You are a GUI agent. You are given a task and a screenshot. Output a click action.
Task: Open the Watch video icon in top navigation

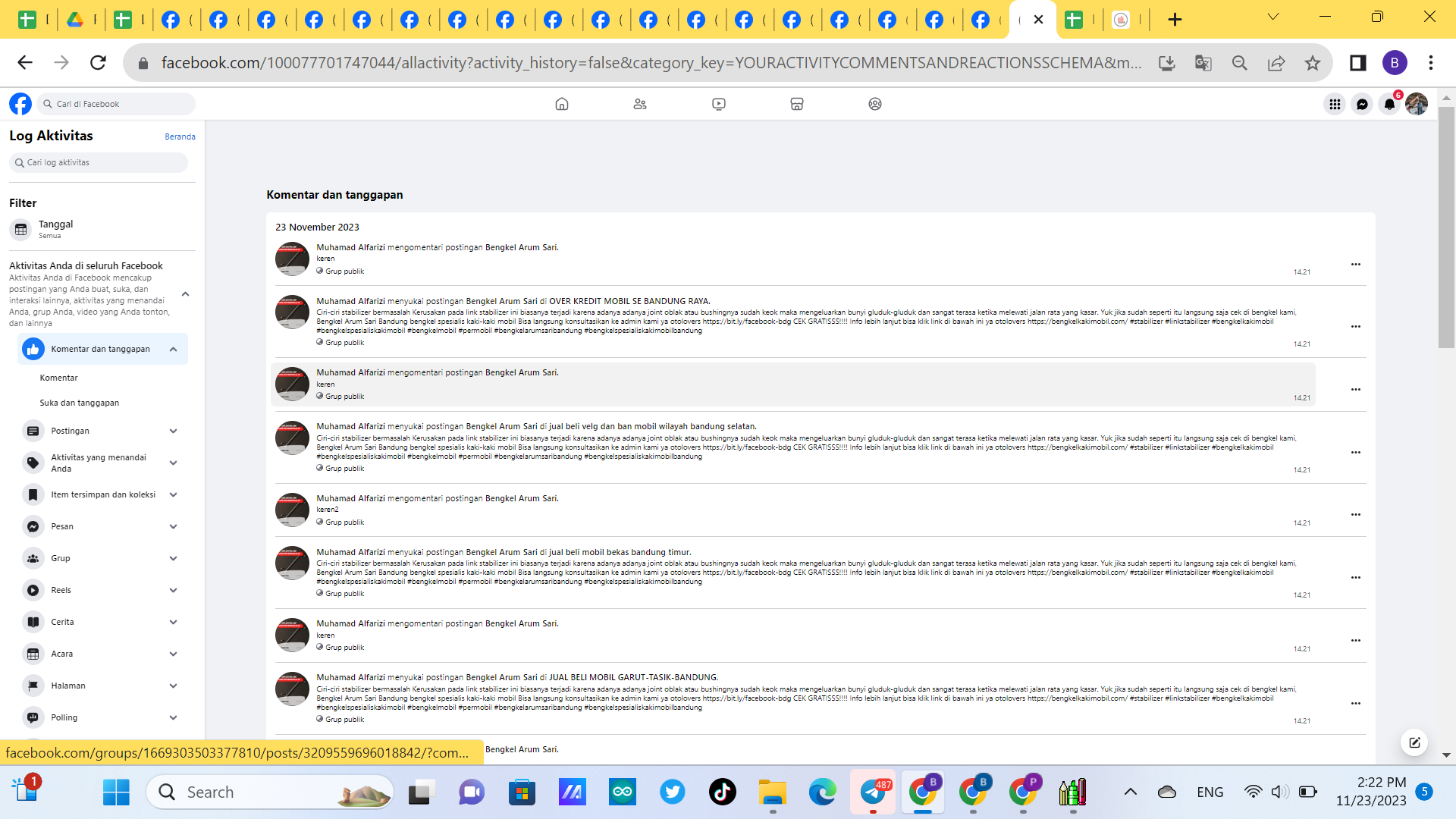point(719,104)
